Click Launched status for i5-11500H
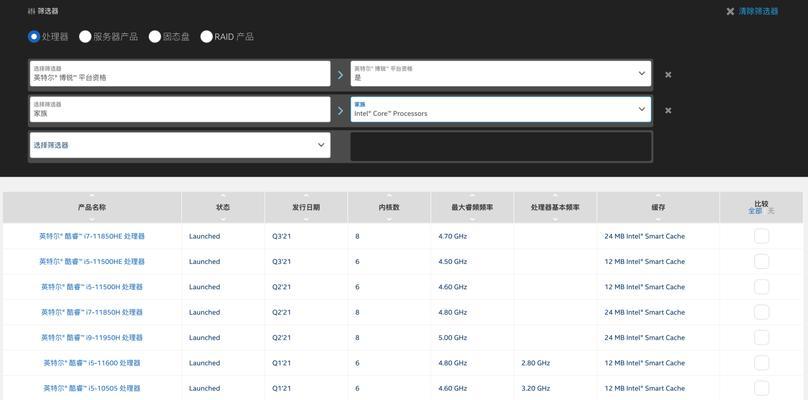This screenshot has height=400, width=808. pyautogui.click(x=204, y=287)
